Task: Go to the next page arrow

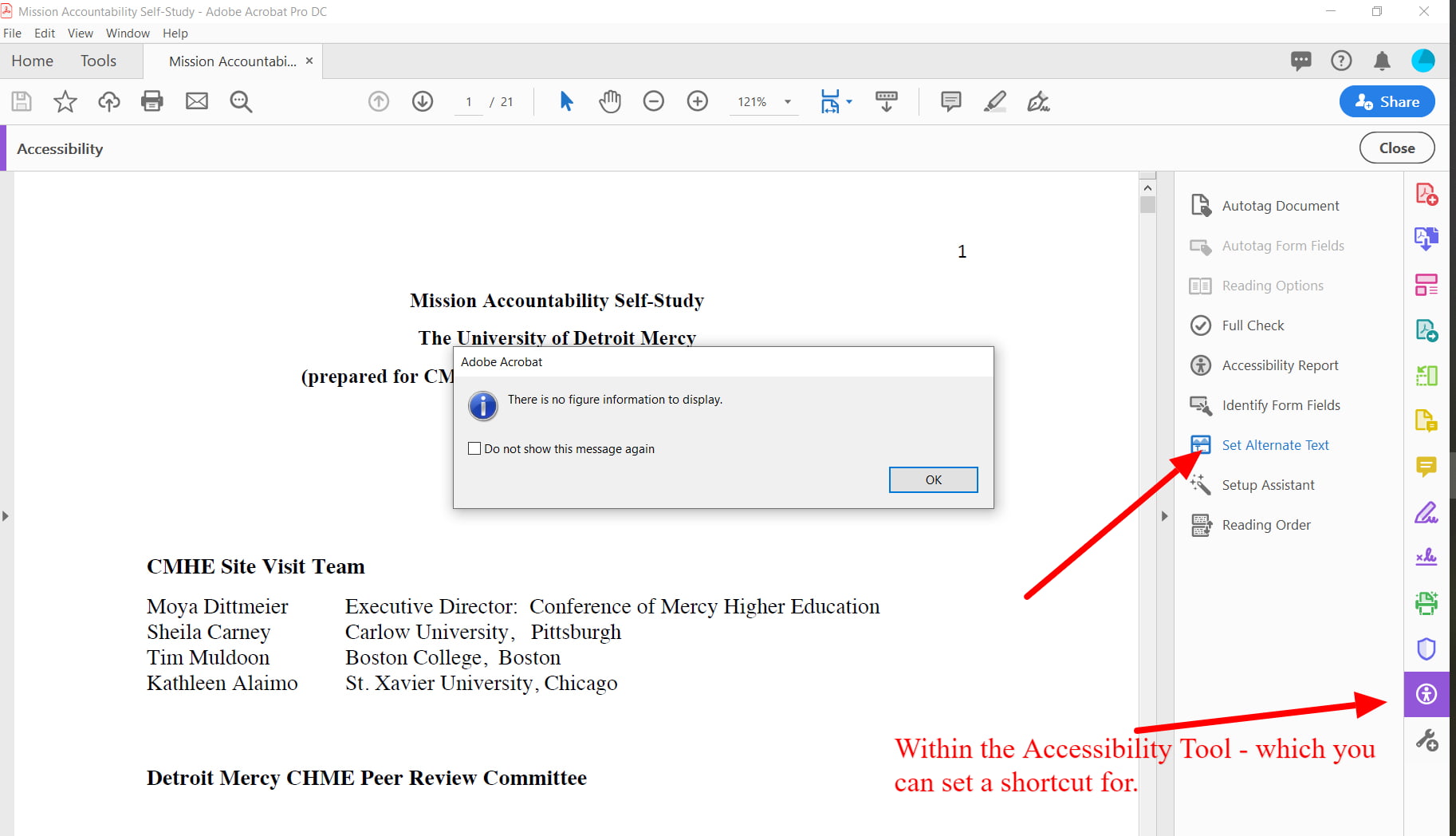Action: 423,101
